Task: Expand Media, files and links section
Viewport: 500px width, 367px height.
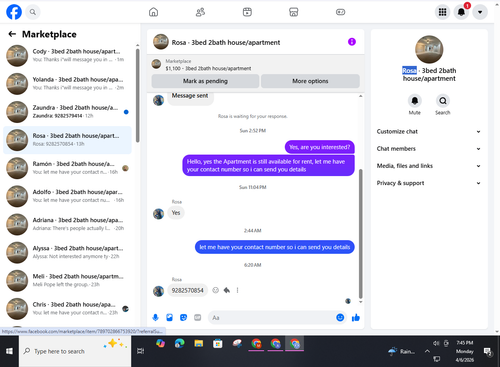Action: coord(429,166)
